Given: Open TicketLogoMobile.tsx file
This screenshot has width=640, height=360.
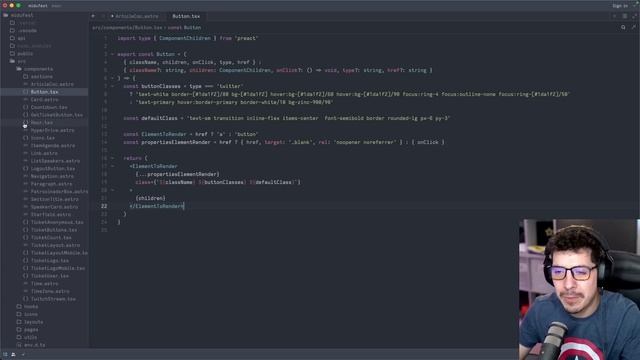Looking at the screenshot, I should (x=58, y=268).
